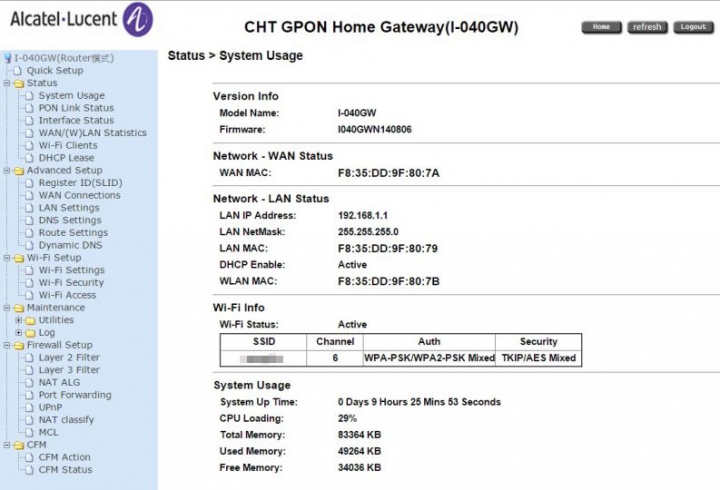The height and width of the screenshot is (490, 720).
Task: Open Layer 2 Filter page
Action: point(69,357)
